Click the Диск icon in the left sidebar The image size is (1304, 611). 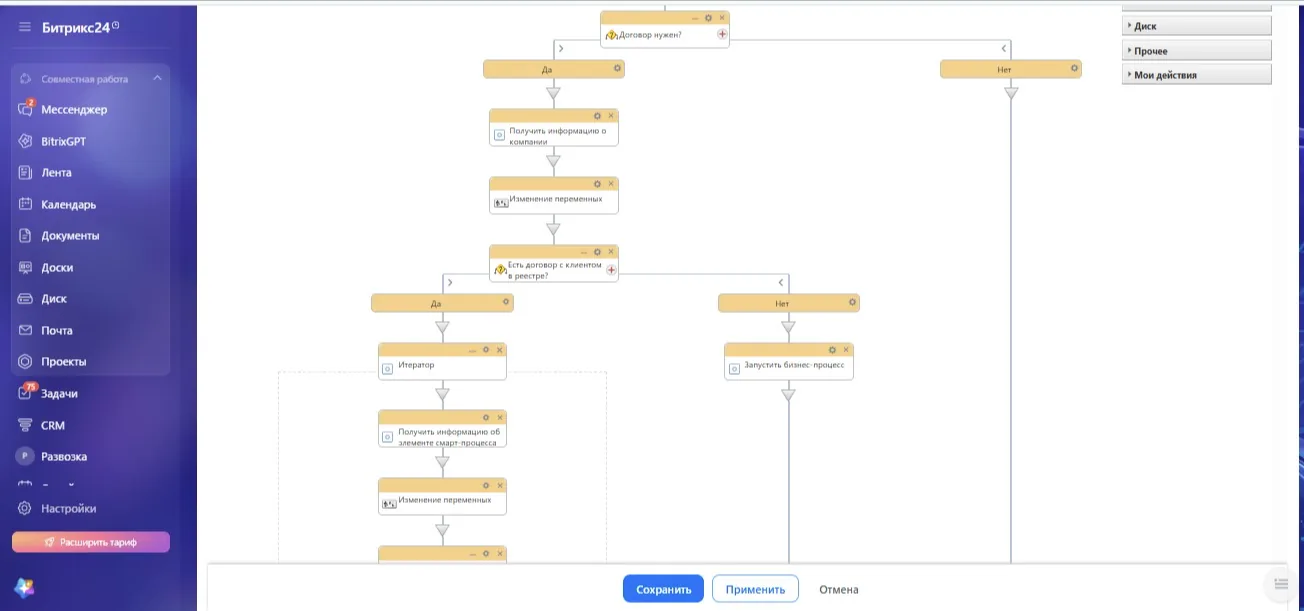tap(26, 298)
